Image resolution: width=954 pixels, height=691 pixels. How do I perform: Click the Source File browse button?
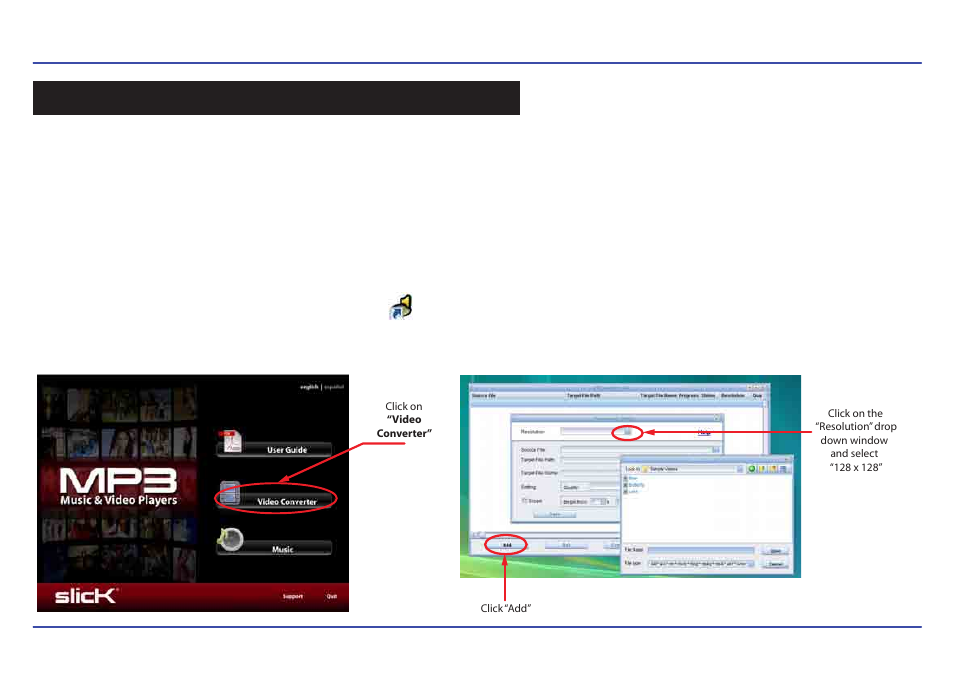pos(716,450)
